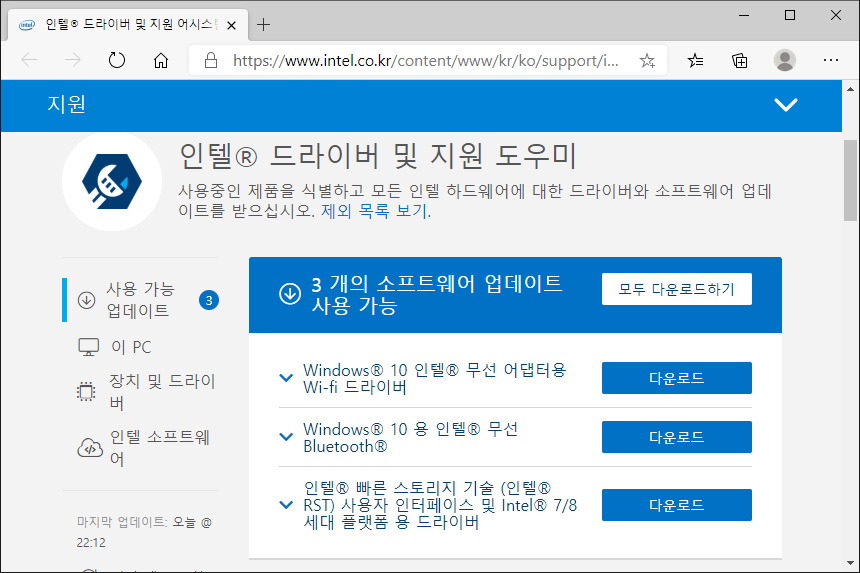Close the Intel driver assistant tab
This screenshot has height=573, width=860.
tap(231, 25)
